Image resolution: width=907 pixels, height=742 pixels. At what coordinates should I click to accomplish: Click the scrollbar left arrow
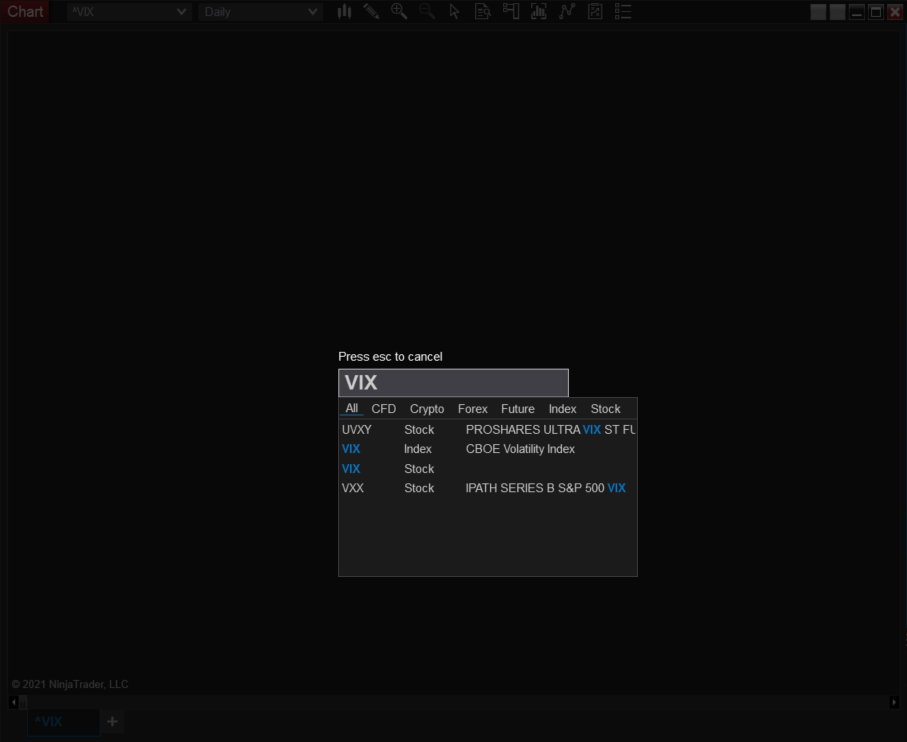(13, 702)
